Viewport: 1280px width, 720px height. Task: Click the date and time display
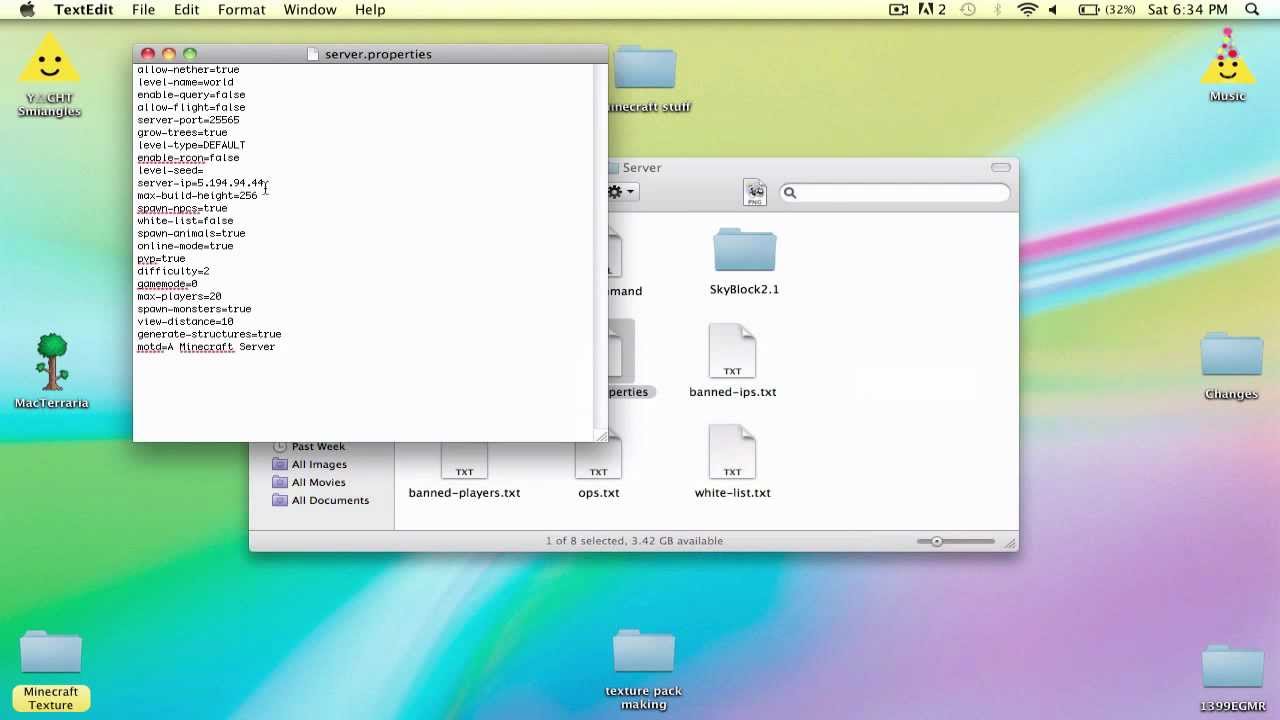[1188, 10]
